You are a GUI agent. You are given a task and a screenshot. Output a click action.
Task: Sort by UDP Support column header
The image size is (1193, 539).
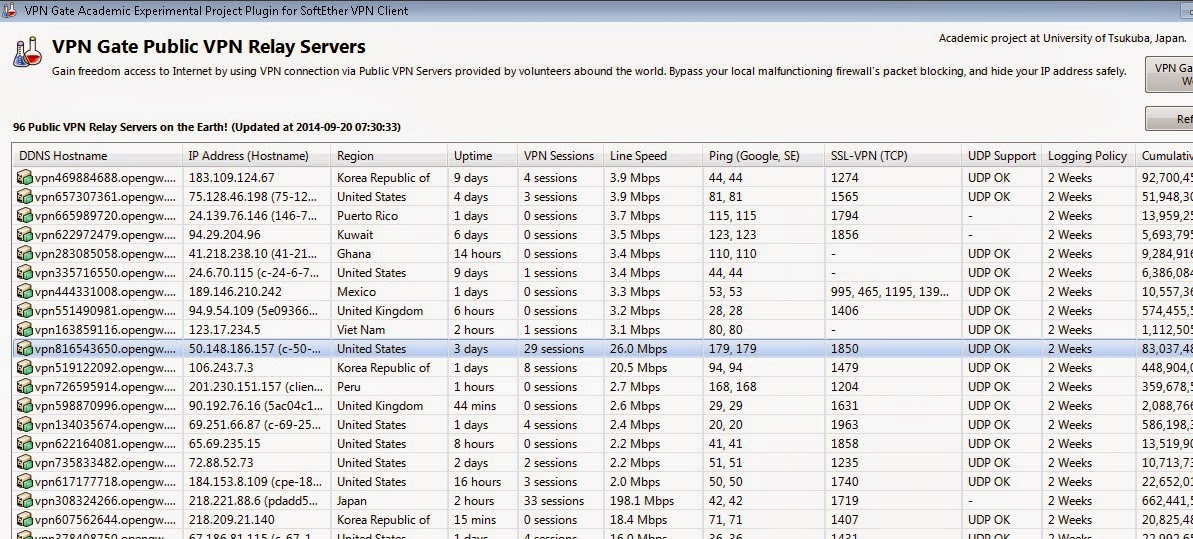point(1001,156)
